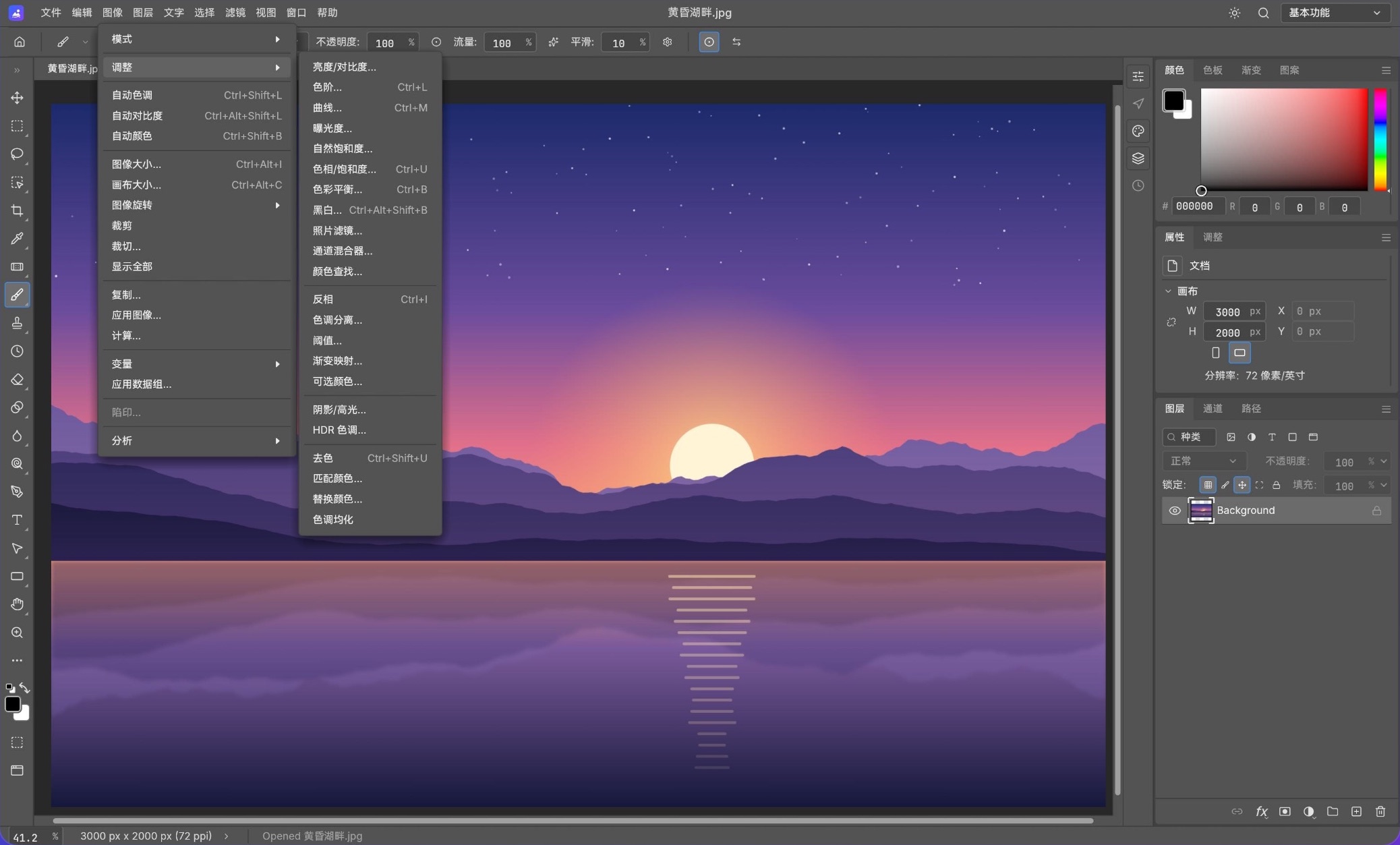Select the Eraser tool

(17, 380)
